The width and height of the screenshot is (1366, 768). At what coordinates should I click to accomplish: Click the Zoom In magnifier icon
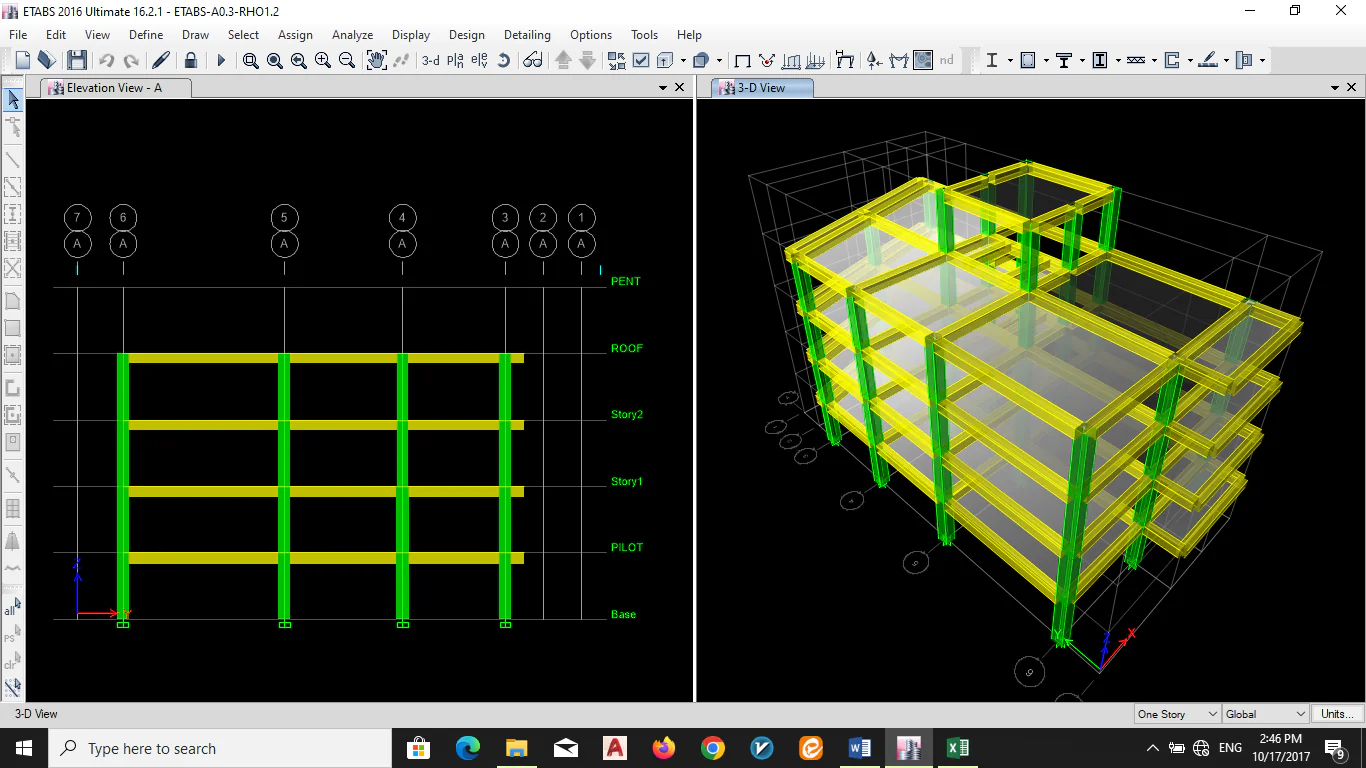click(323, 60)
